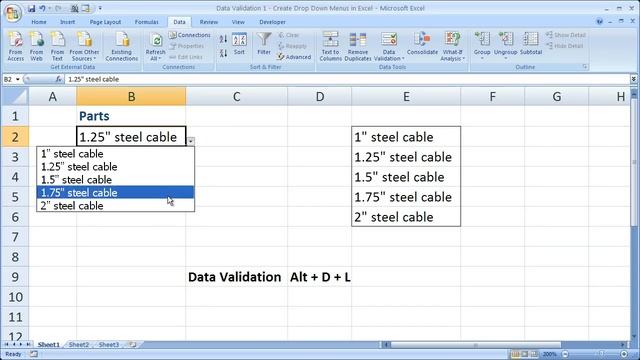Expand Refresh All dropdown
The image size is (640, 360).
[x=160, y=59]
